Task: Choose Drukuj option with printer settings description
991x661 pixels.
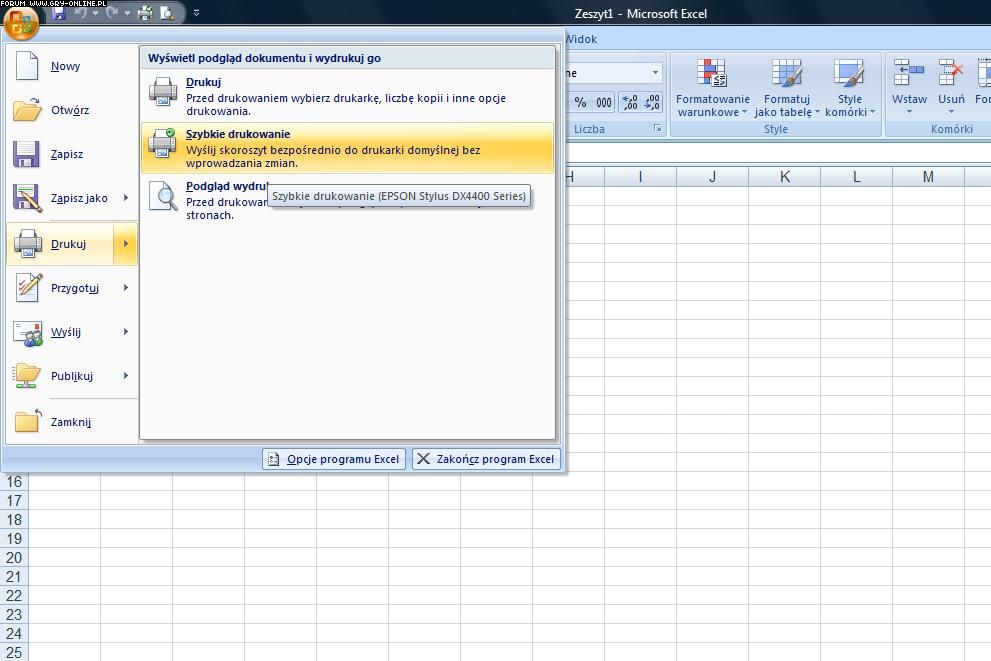Action: pyautogui.click(x=347, y=95)
